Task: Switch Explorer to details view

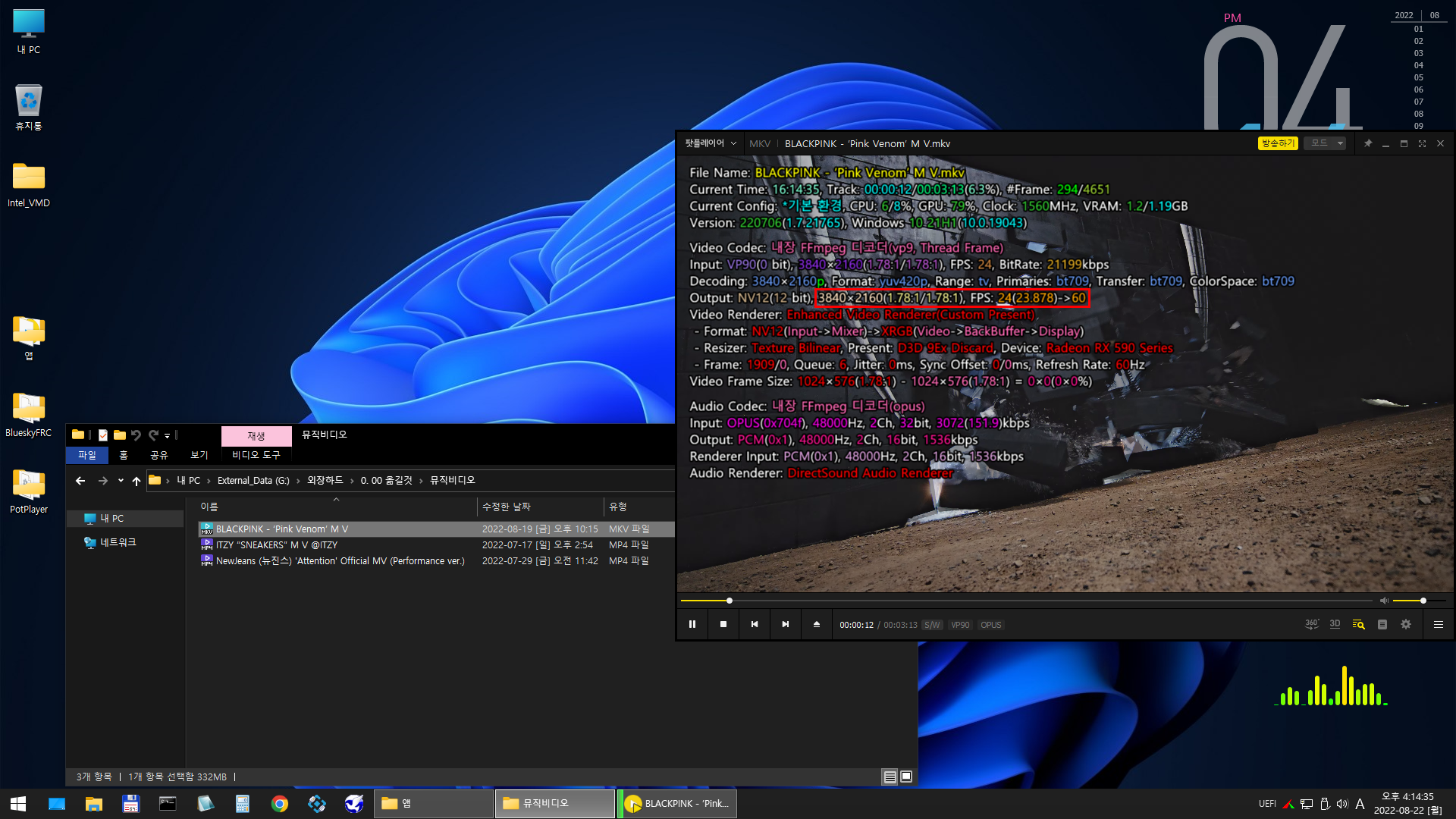Action: [x=890, y=777]
